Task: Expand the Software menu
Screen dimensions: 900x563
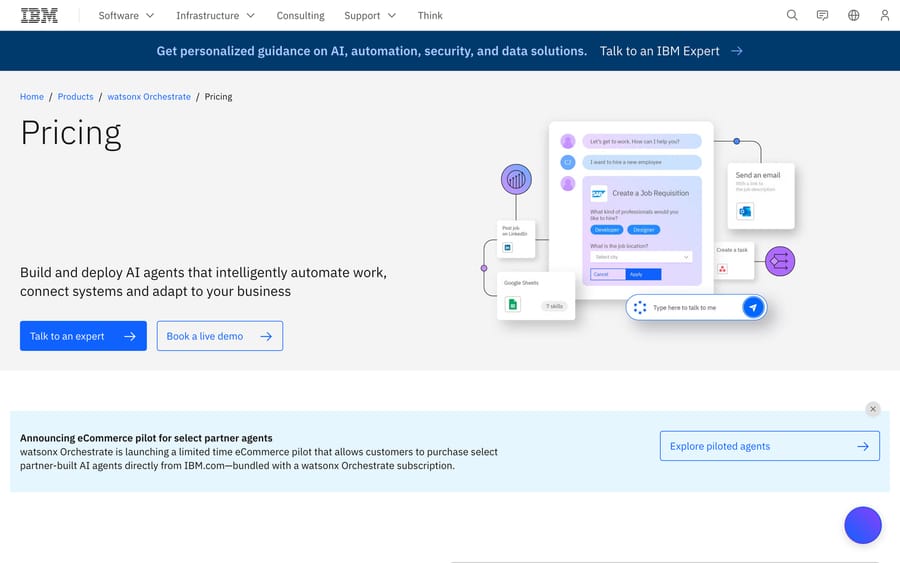Action: (126, 15)
